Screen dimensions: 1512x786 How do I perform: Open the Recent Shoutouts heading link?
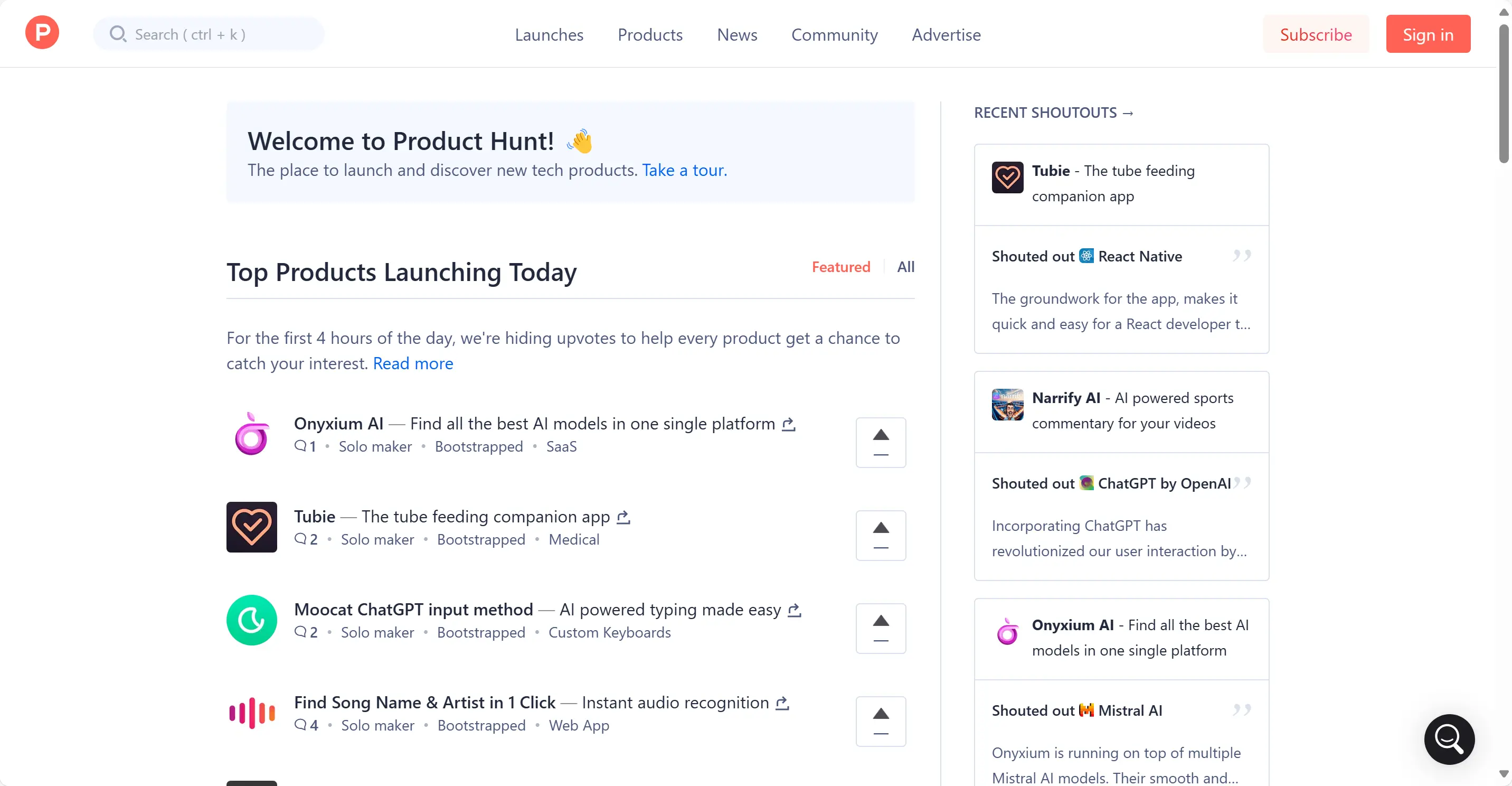pyautogui.click(x=1054, y=112)
